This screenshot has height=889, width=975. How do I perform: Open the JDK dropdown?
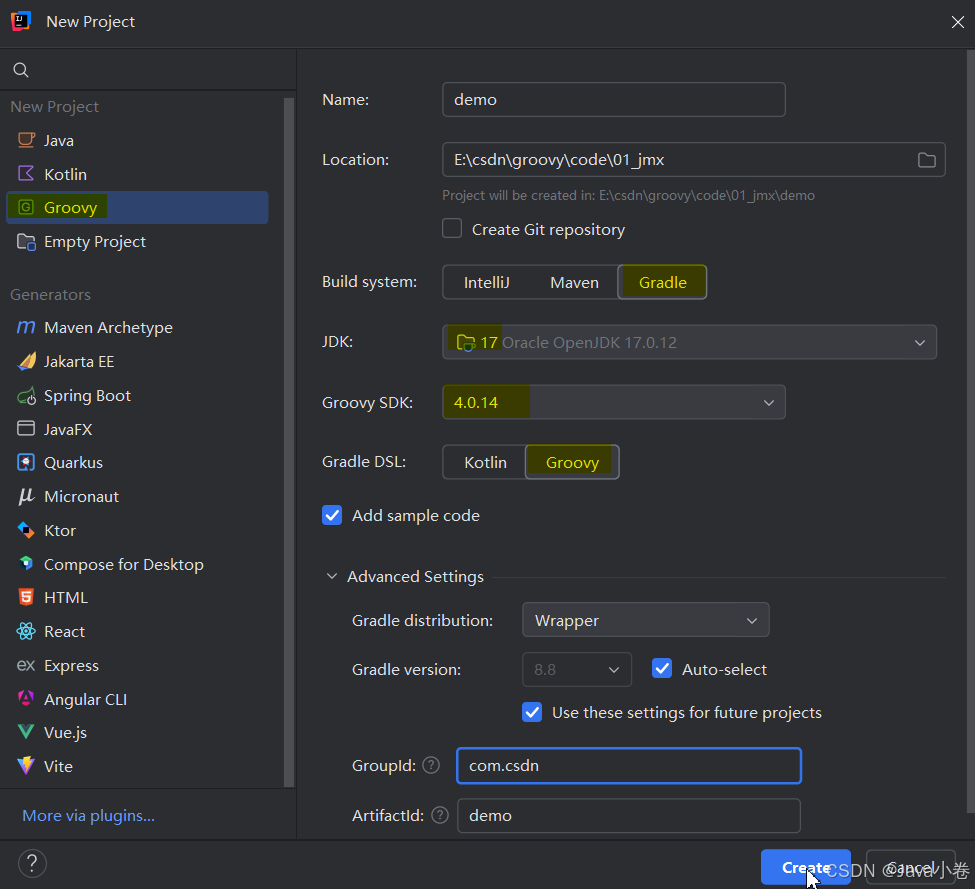[x=689, y=342]
